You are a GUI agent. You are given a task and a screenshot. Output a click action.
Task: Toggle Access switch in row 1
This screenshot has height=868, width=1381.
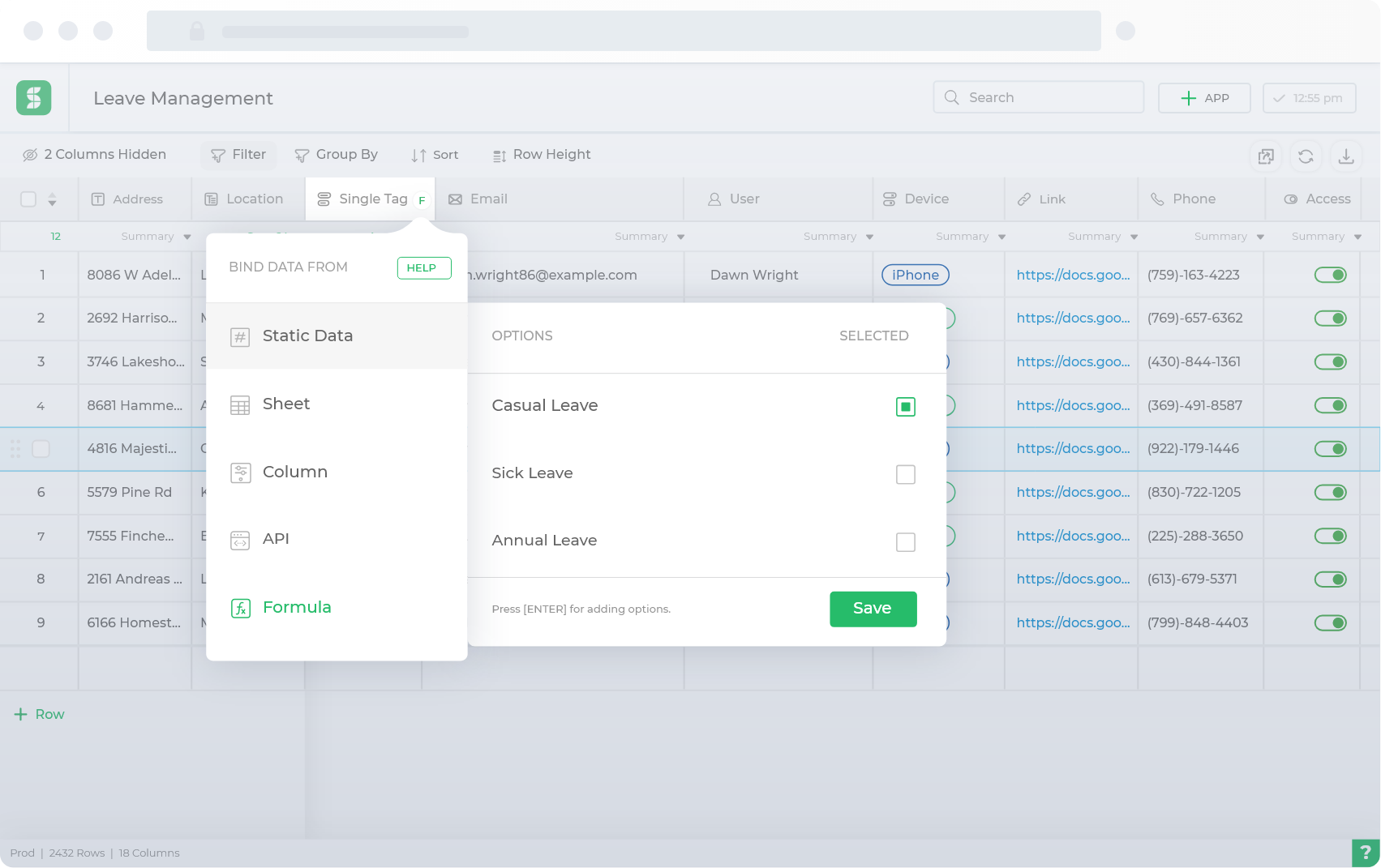click(1330, 275)
